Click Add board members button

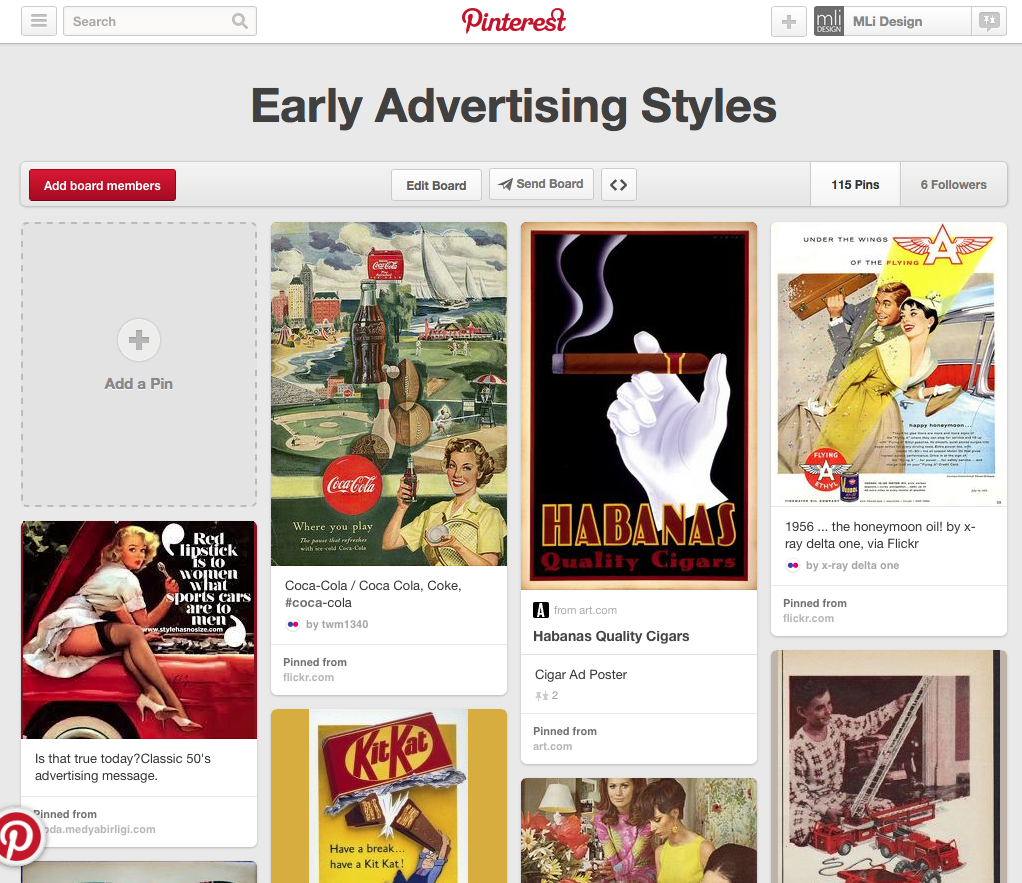coord(102,185)
